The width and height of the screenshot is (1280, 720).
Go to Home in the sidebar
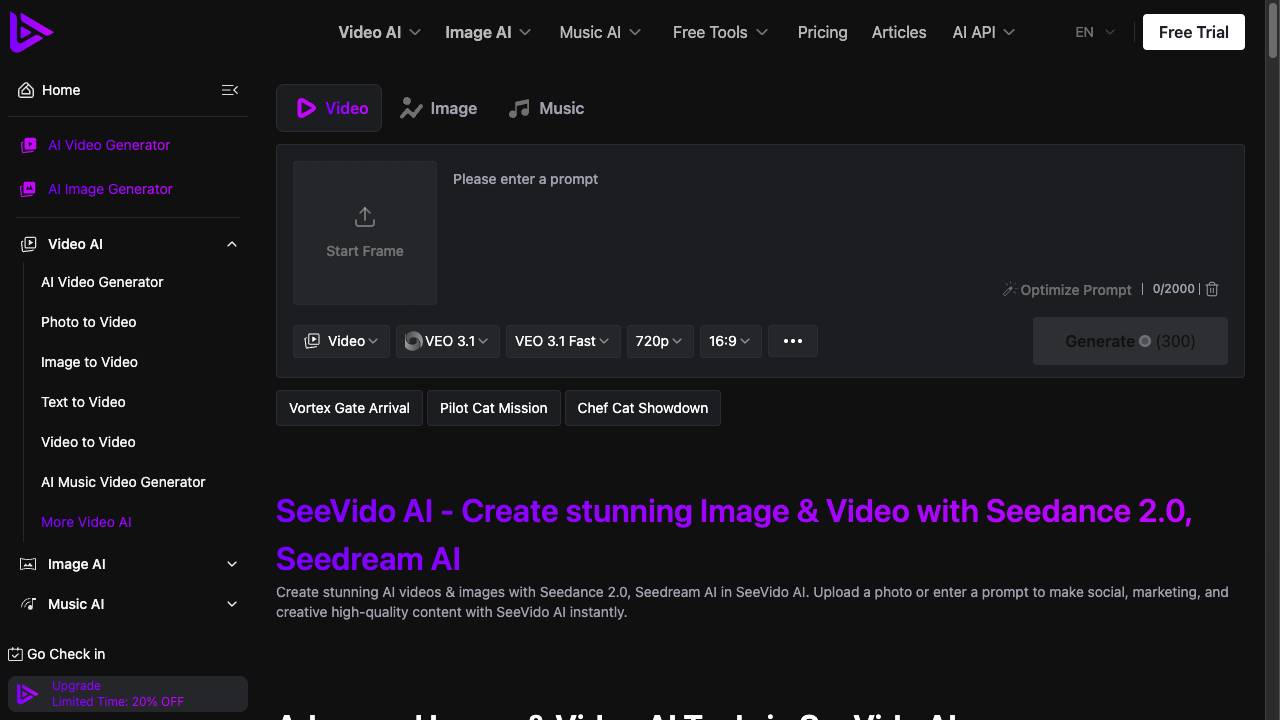61,90
